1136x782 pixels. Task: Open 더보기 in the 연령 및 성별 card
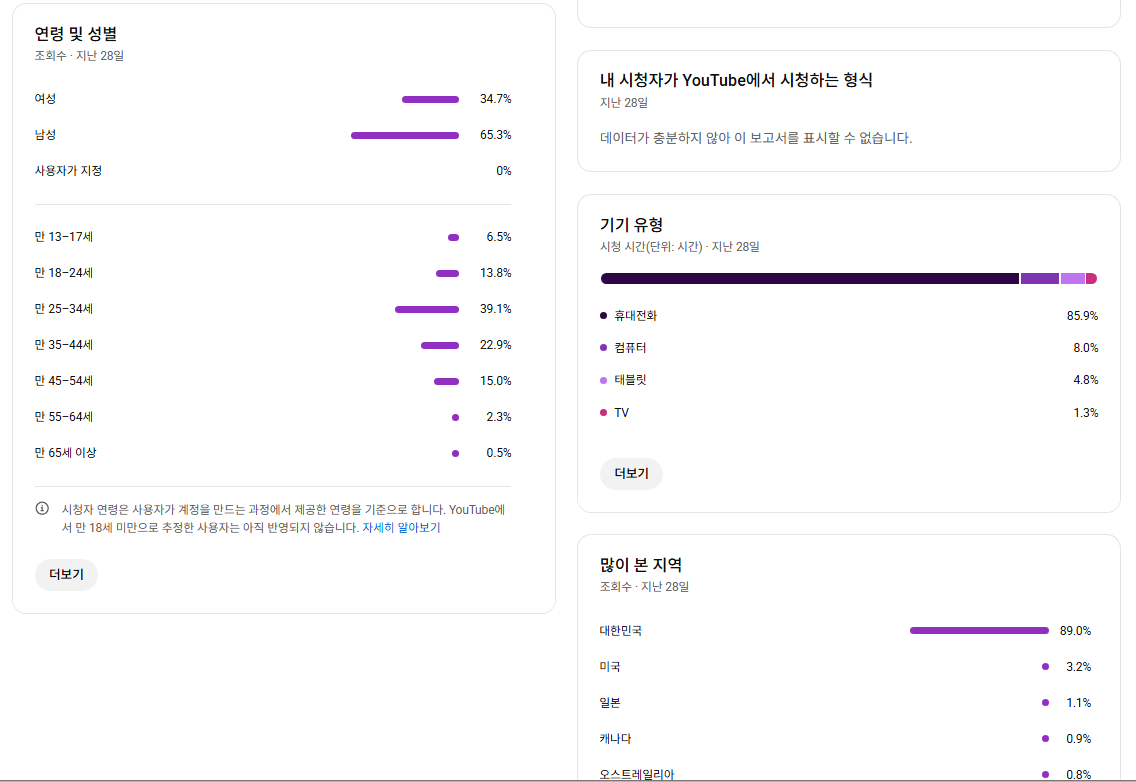[x=66, y=575]
